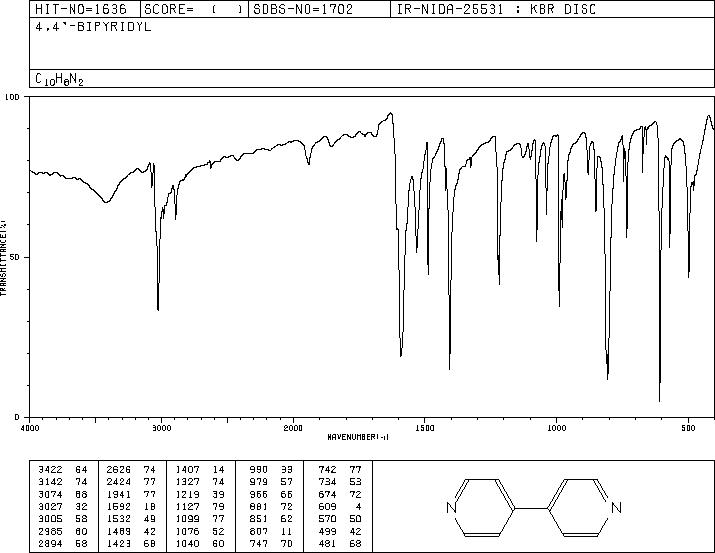Click peak table entry 1040
The width and height of the screenshot is (715, 553).
(x=187, y=543)
